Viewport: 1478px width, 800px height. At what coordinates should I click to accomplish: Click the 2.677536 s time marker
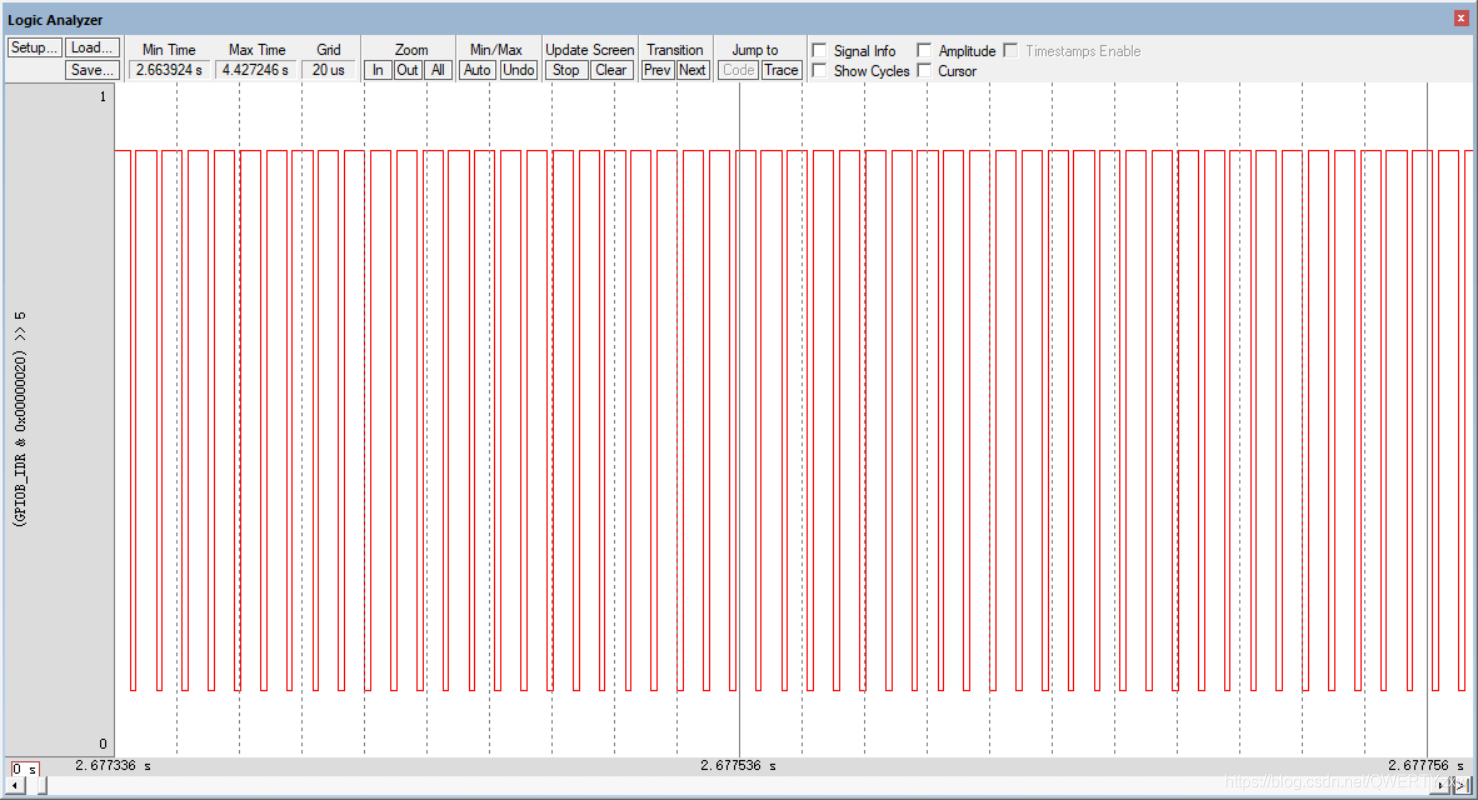tap(738, 766)
